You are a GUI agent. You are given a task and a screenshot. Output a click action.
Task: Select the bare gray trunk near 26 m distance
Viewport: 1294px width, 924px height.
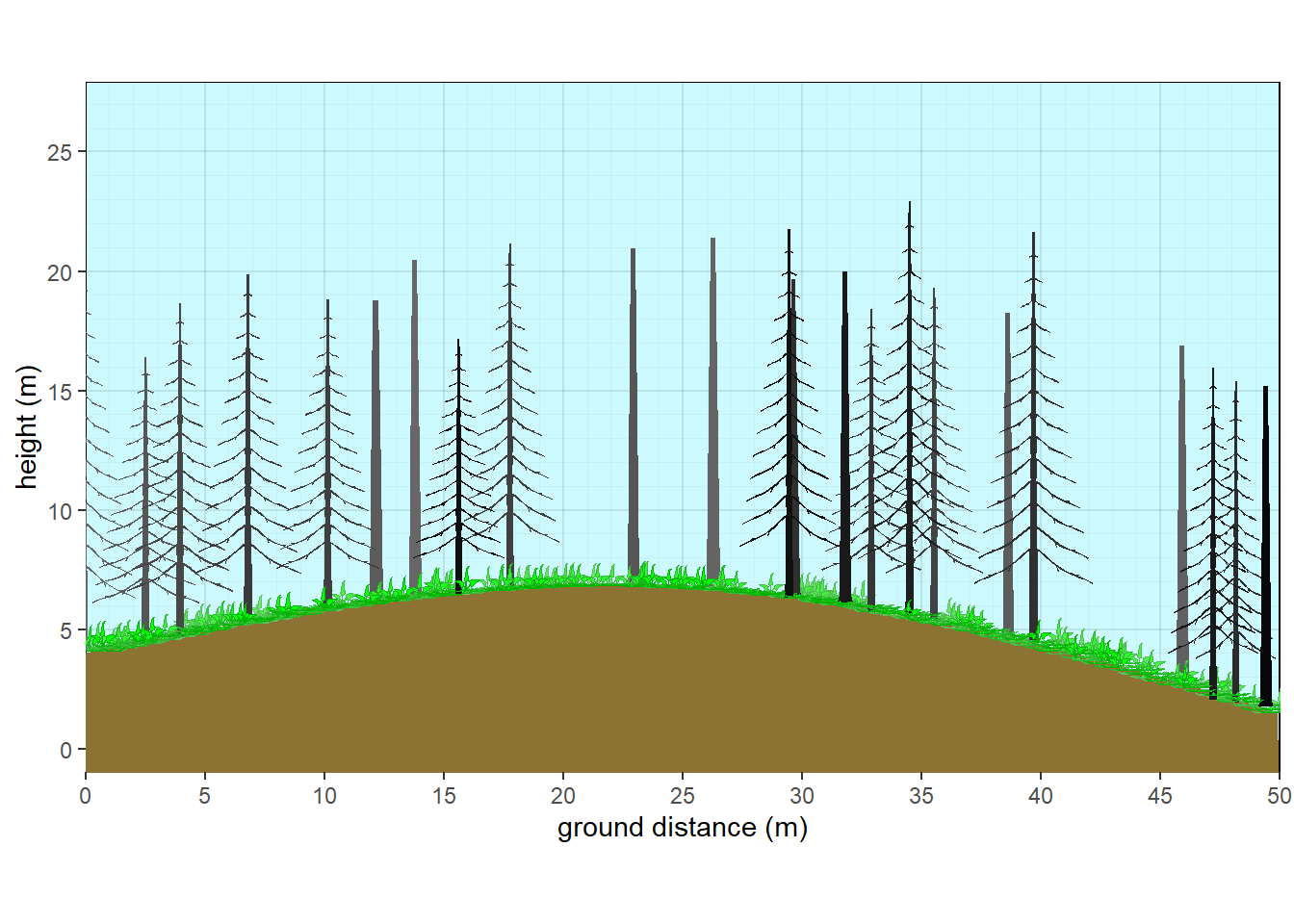pyautogui.click(x=712, y=404)
